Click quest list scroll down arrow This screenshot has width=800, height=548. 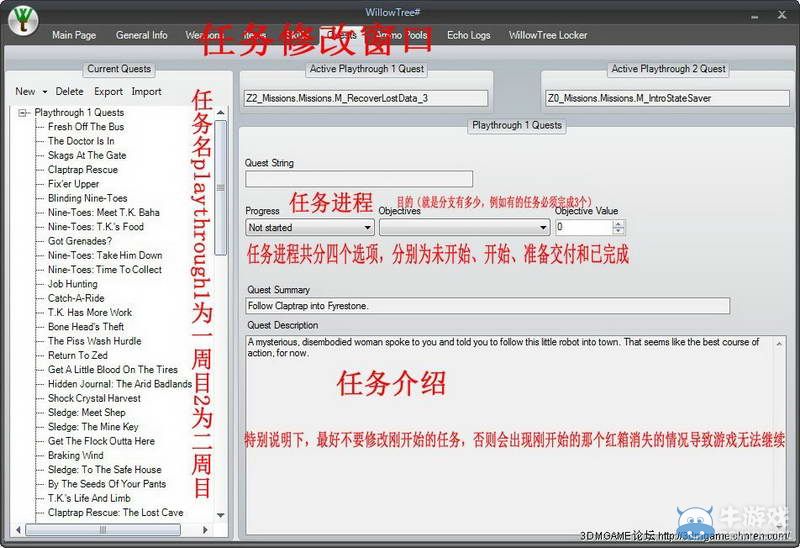point(220,515)
